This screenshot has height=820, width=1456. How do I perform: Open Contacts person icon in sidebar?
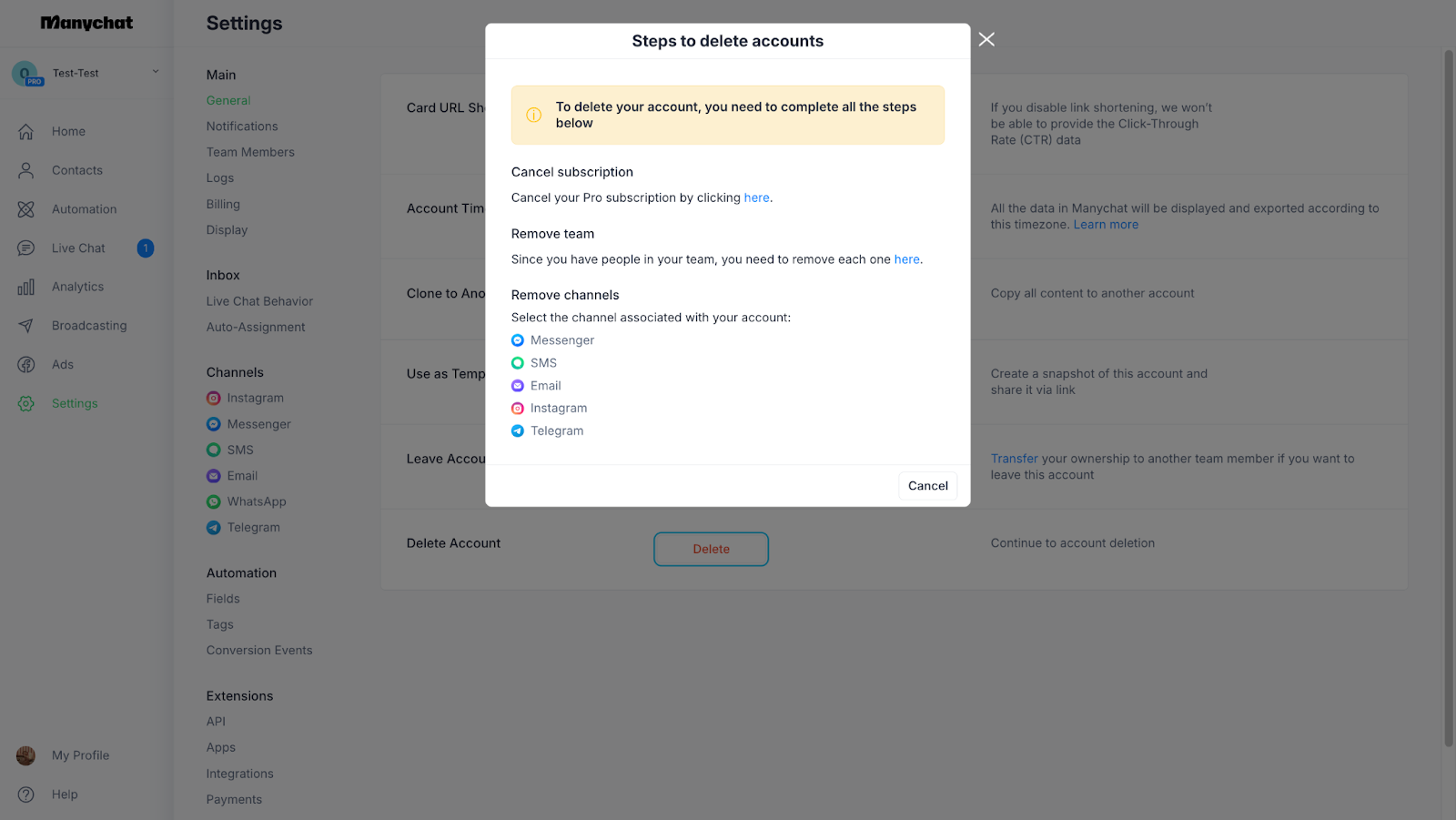[x=25, y=170]
